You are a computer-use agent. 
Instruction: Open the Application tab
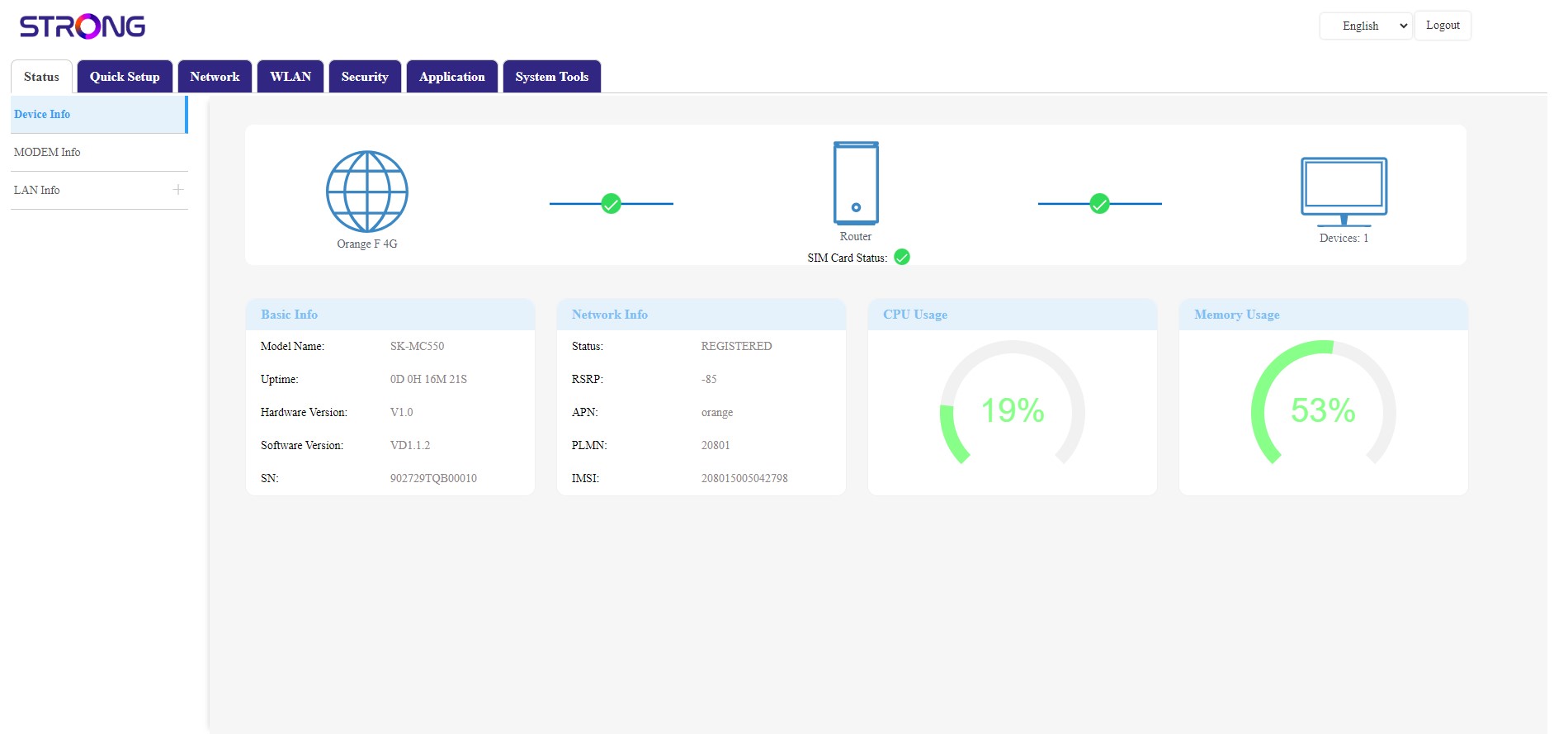pos(452,77)
